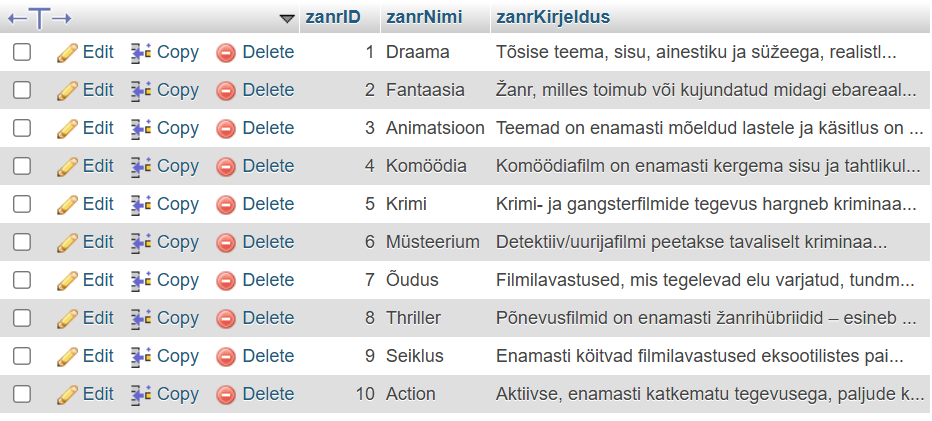The height and width of the screenshot is (421, 932).
Task: Check the box next to Seiklus row
Action: [22, 356]
